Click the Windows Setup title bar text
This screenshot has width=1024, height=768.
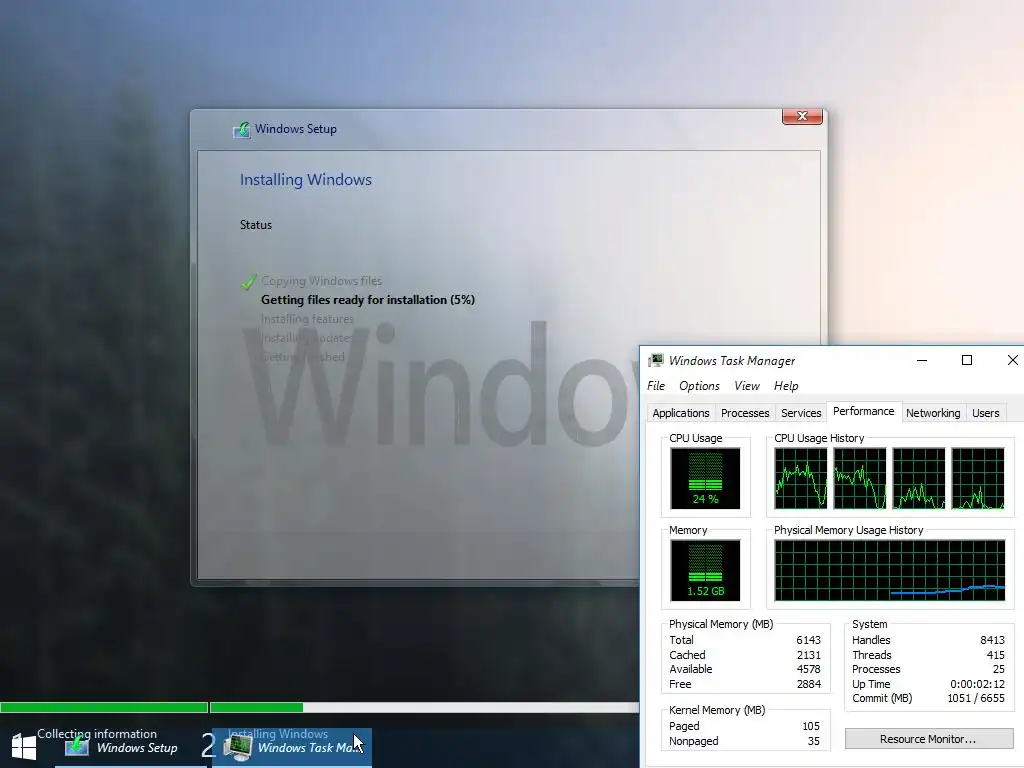point(296,129)
